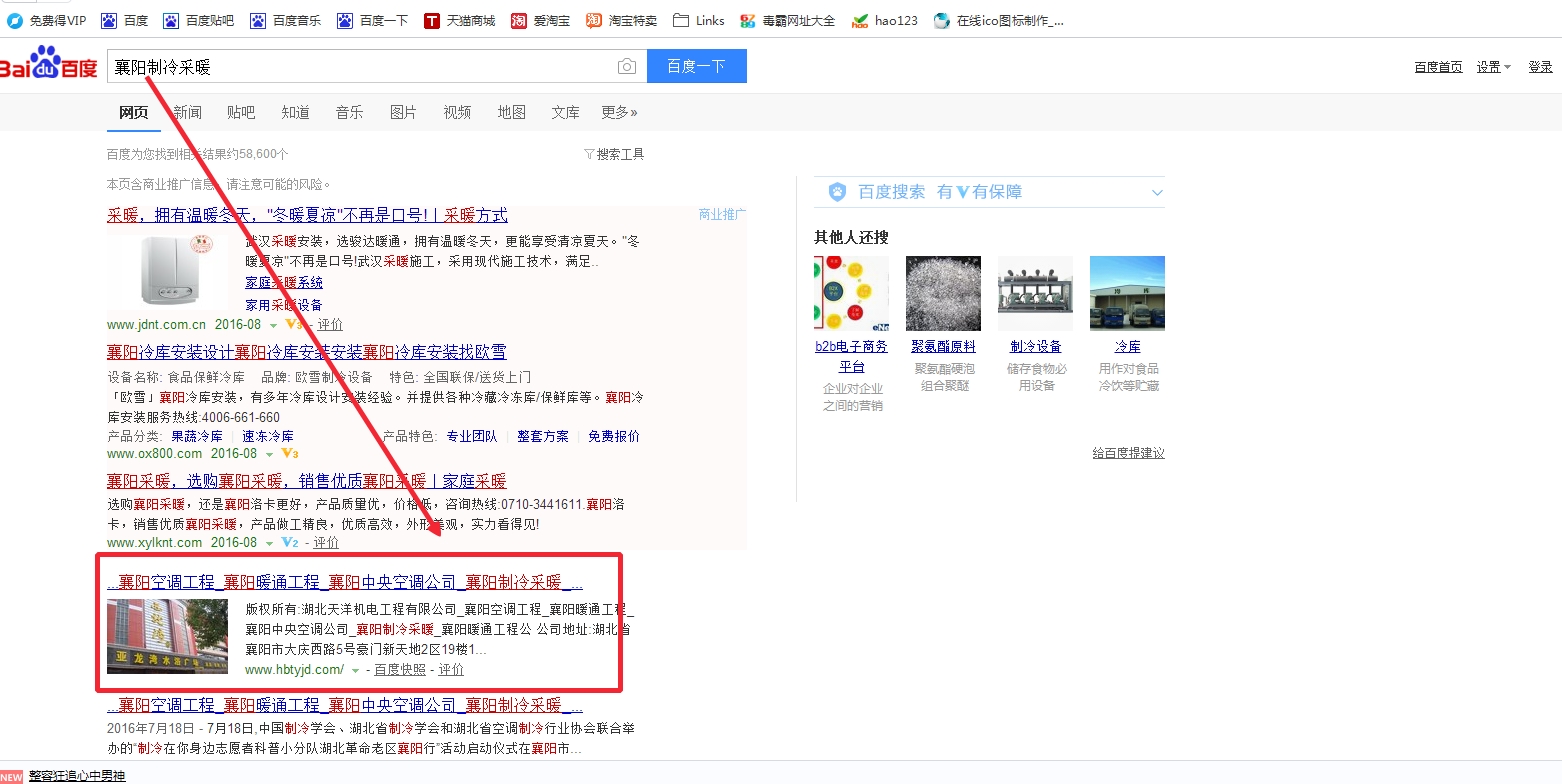
Task: Open the 冷库 thumbnail image
Action: pos(1127,294)
